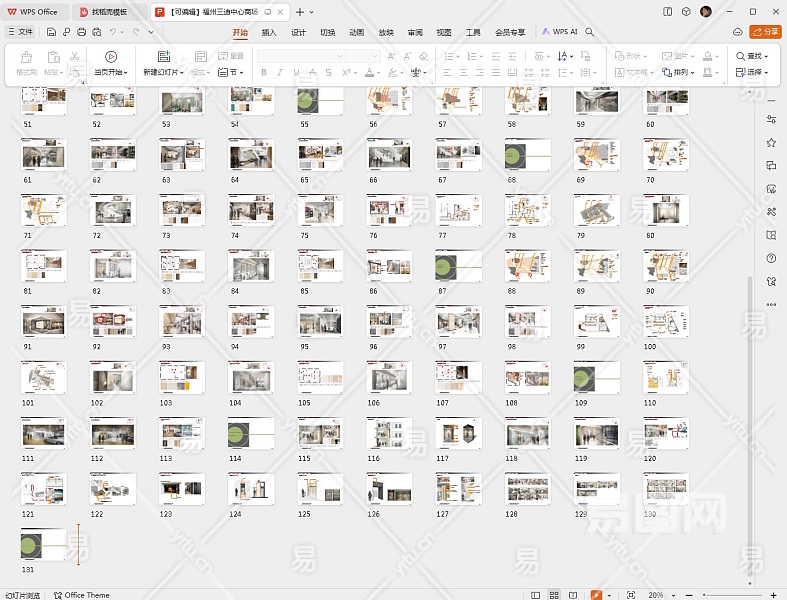The image size is (787, 600).
Task: Click the Save icon in quick access toolbar
Action: tap(51, 32)
